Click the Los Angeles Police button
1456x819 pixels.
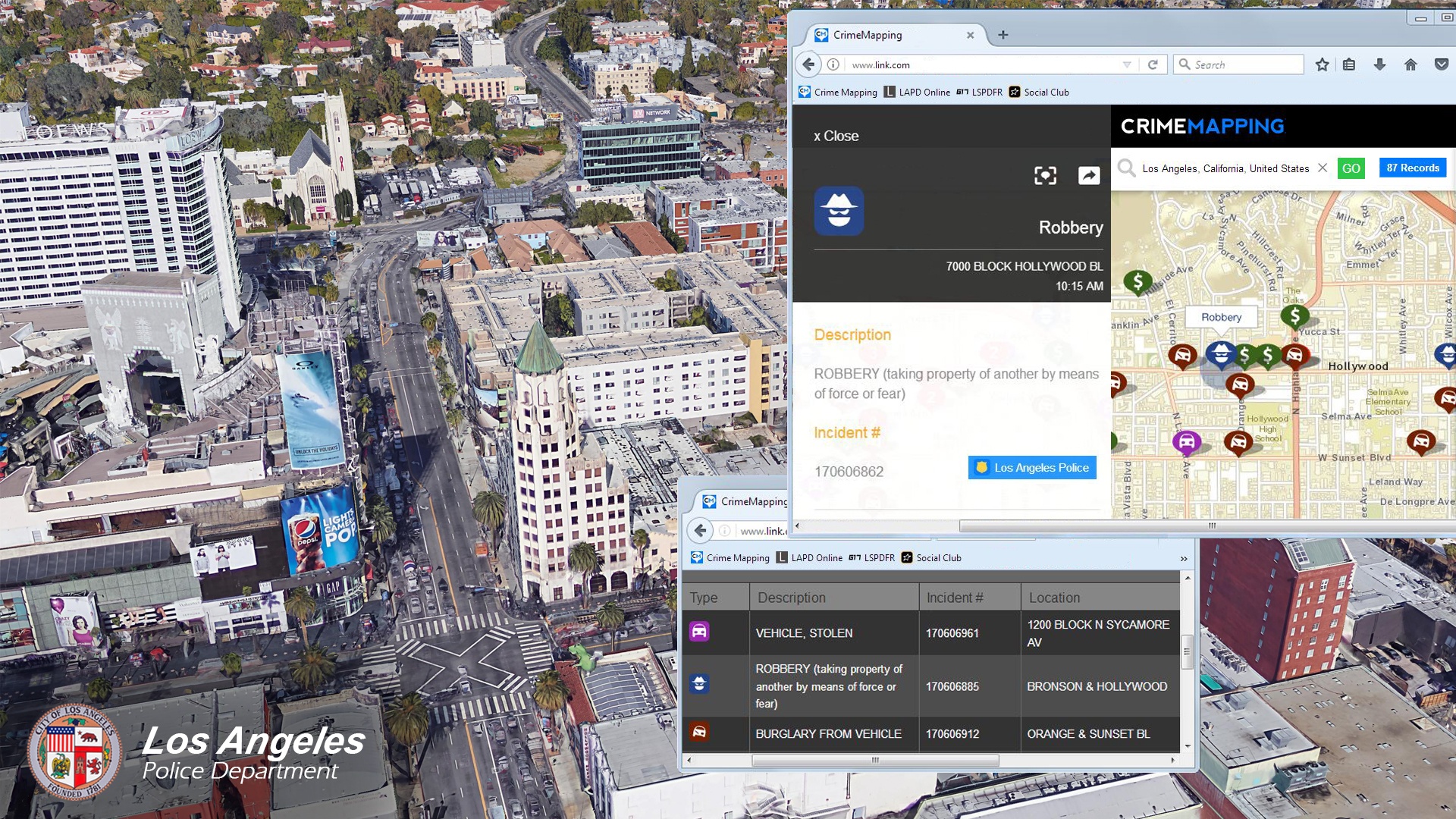1032,468
